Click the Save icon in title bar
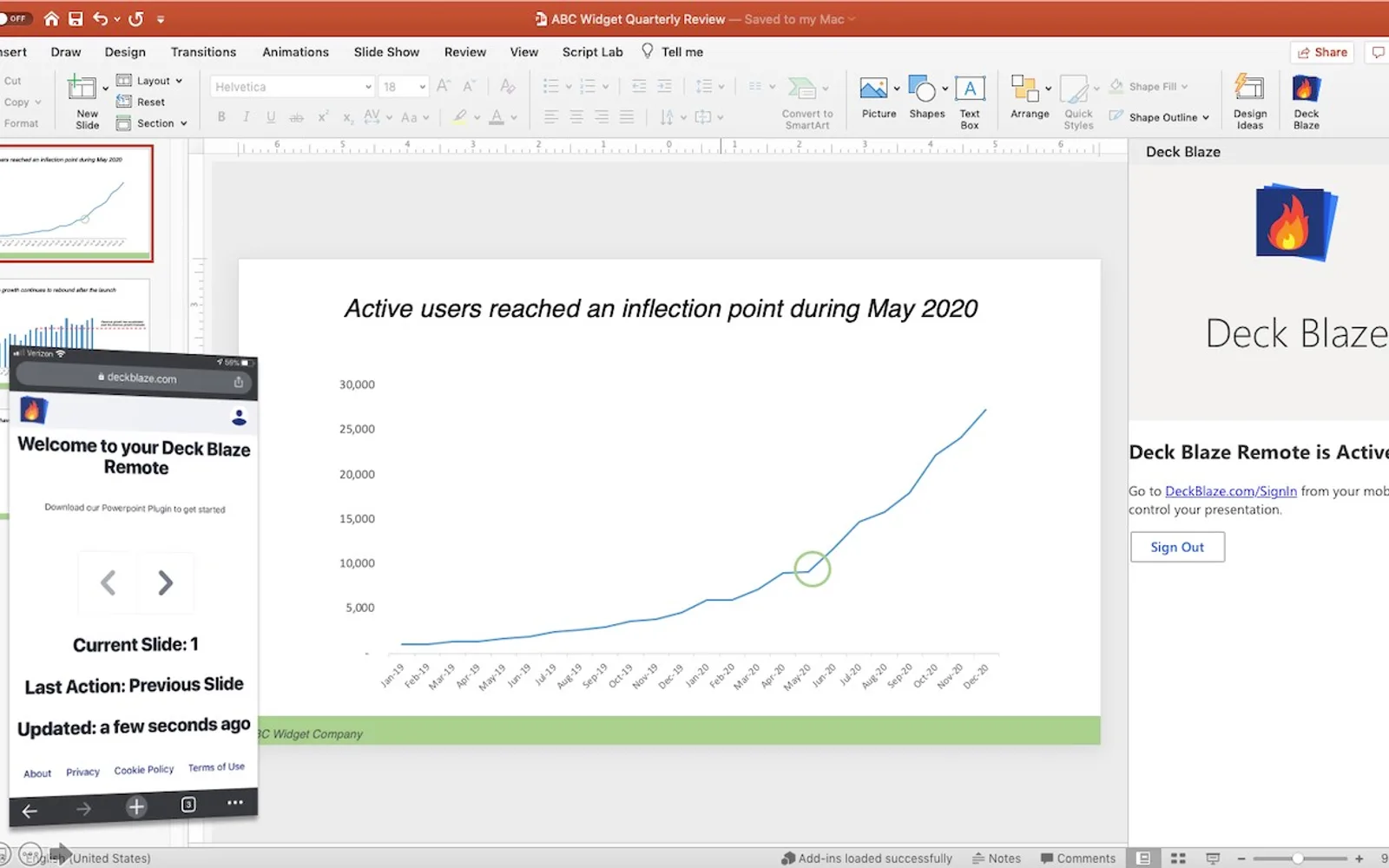 click(76, 18)
